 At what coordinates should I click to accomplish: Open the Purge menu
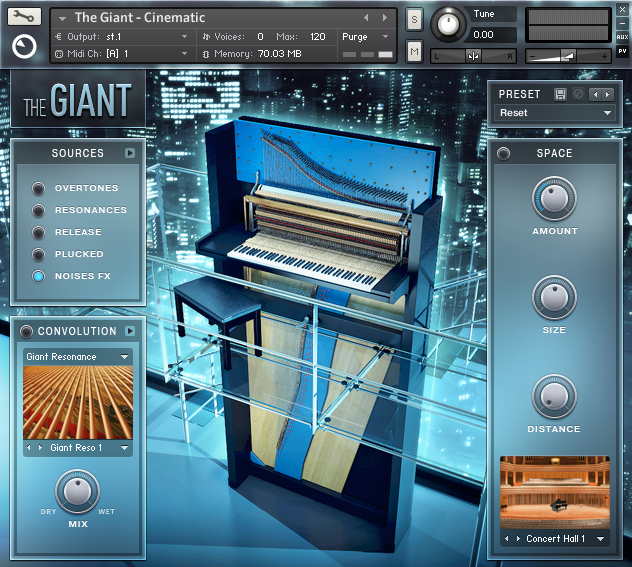[365, 36]
